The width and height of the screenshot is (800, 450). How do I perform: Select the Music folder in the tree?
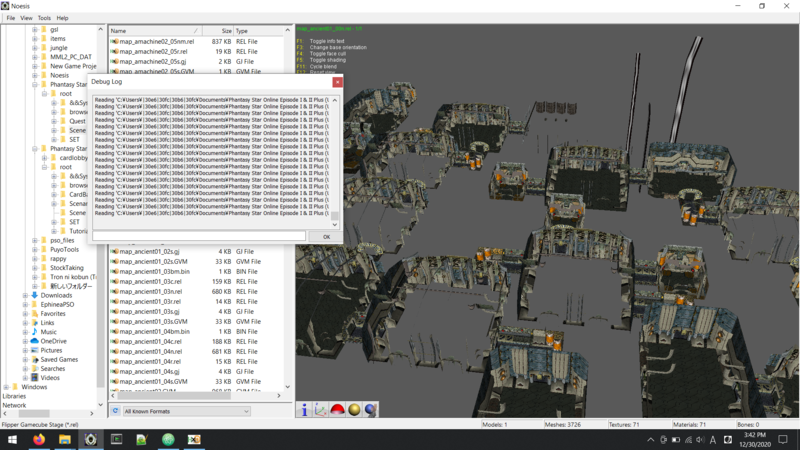48,332
